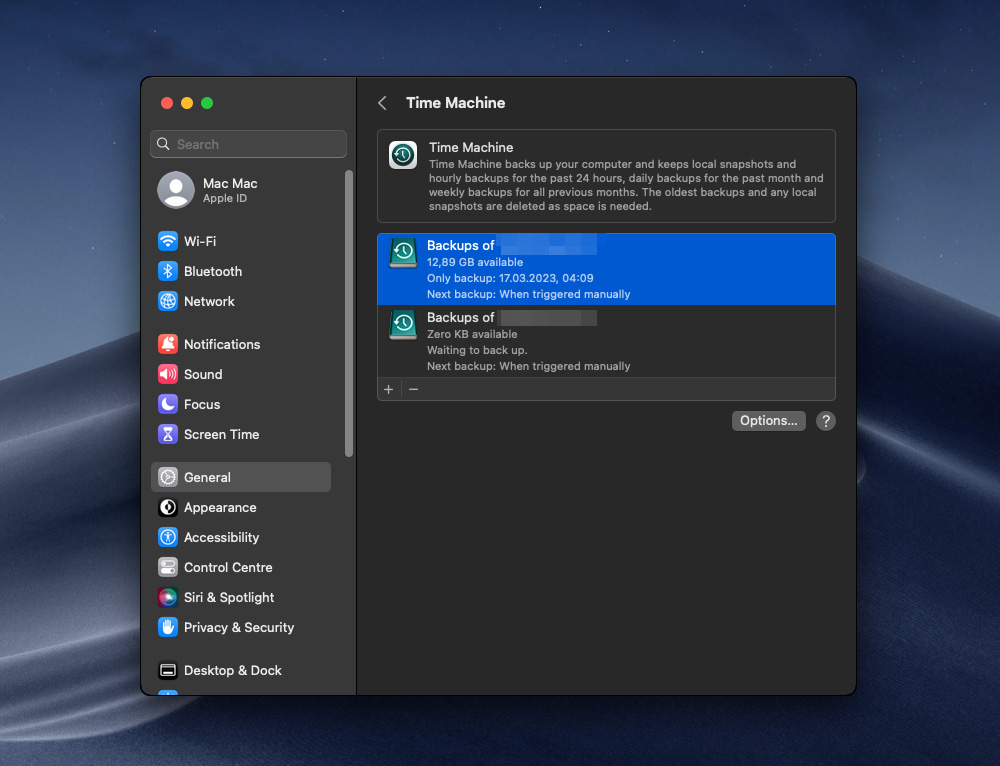1000x766 pixels.
Task: Remove selected disk with minus button
Action: point(413,389)
